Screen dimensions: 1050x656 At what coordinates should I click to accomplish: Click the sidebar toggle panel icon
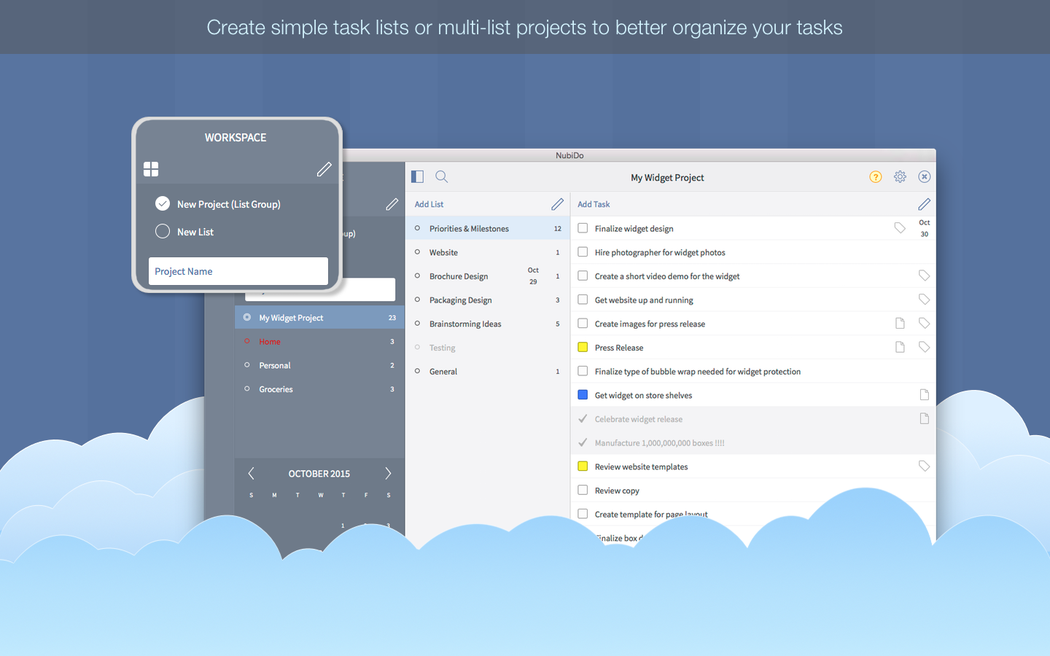(418, 177)
